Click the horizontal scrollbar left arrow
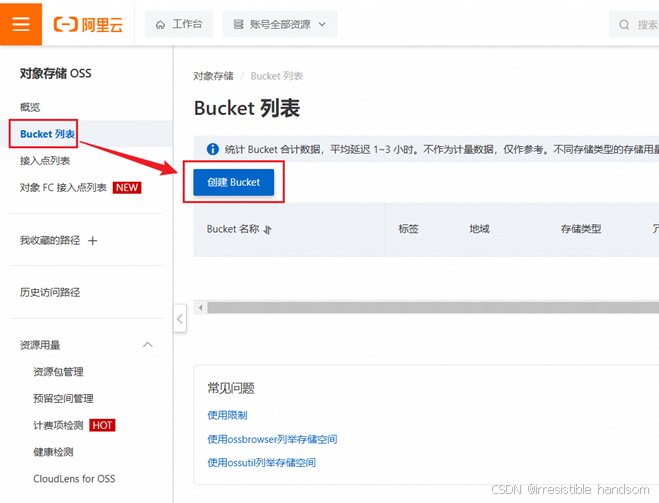The width and height of the screenshot is (659, 503). tap(200, 308)
